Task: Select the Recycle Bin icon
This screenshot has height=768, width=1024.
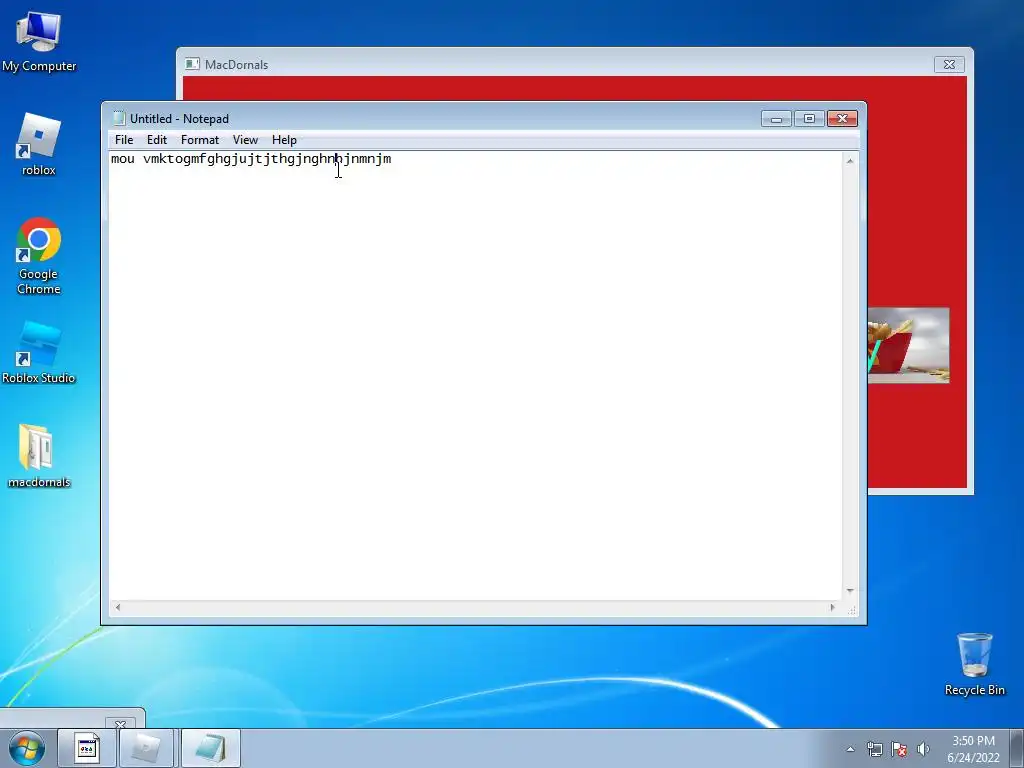Action: pyautogui.click(x=974, y=664)
